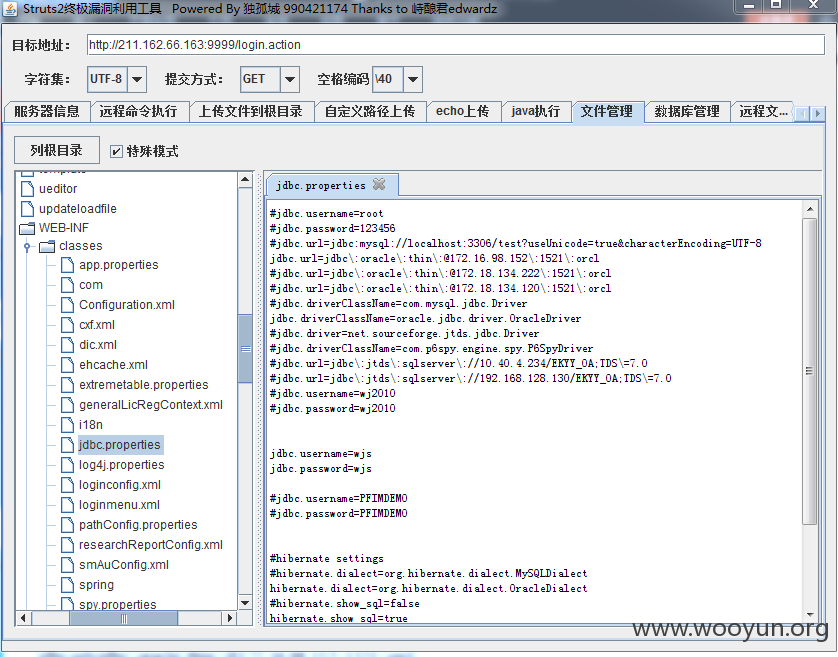Screen dimensions: 838x657
Task: Click file tree horizontal scroll right arrow
Action: click(229, 618)
